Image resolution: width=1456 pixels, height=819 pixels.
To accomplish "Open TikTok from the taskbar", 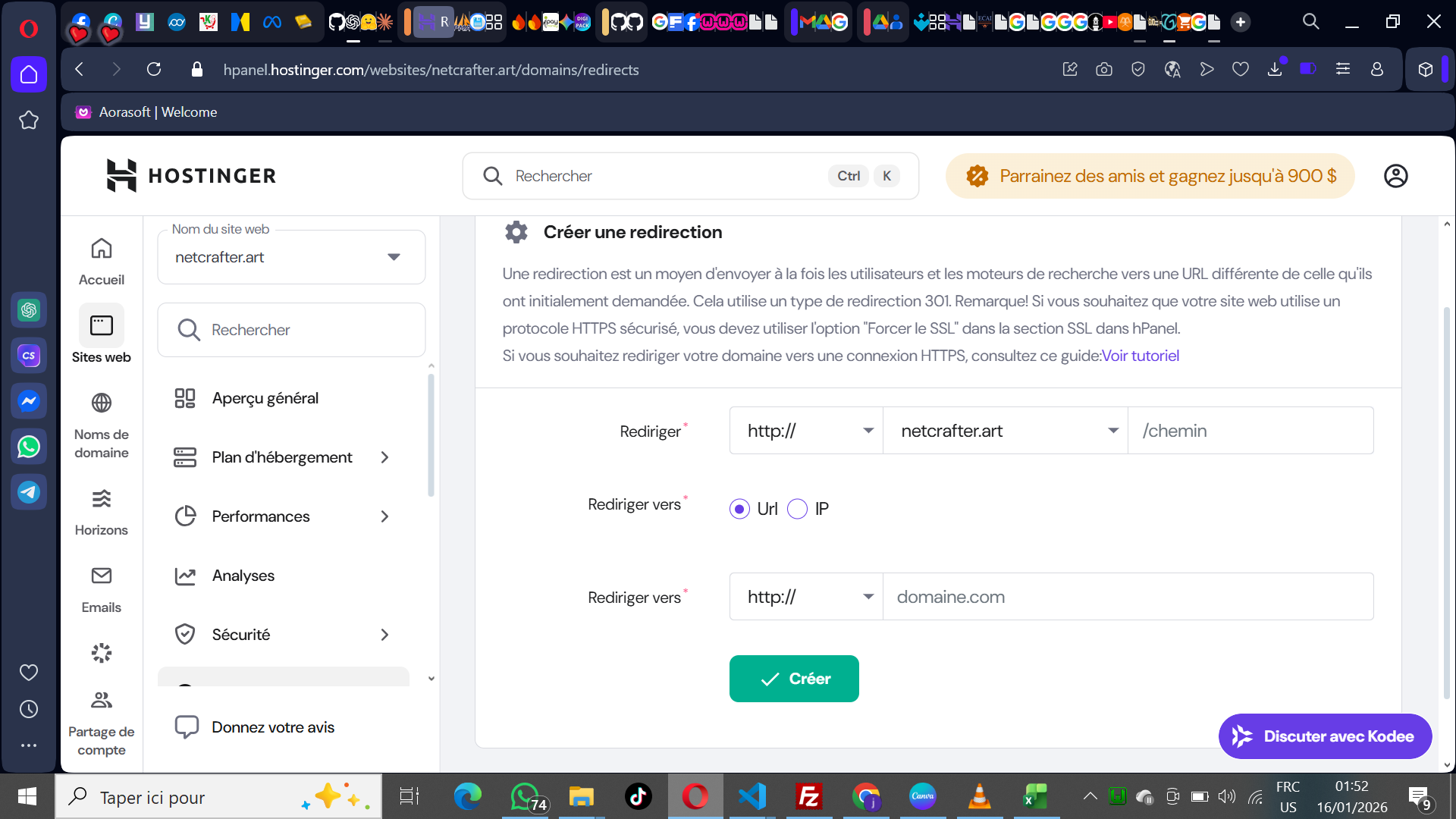I will point(639,796).
